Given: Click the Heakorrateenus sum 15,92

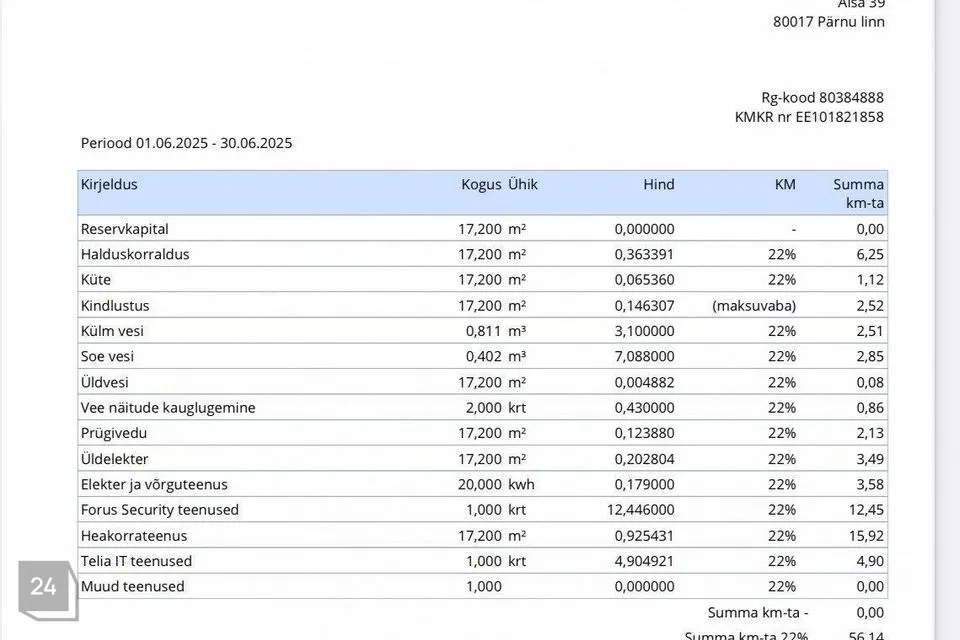Looking at the screenshot, I should (x=866, y=536).
